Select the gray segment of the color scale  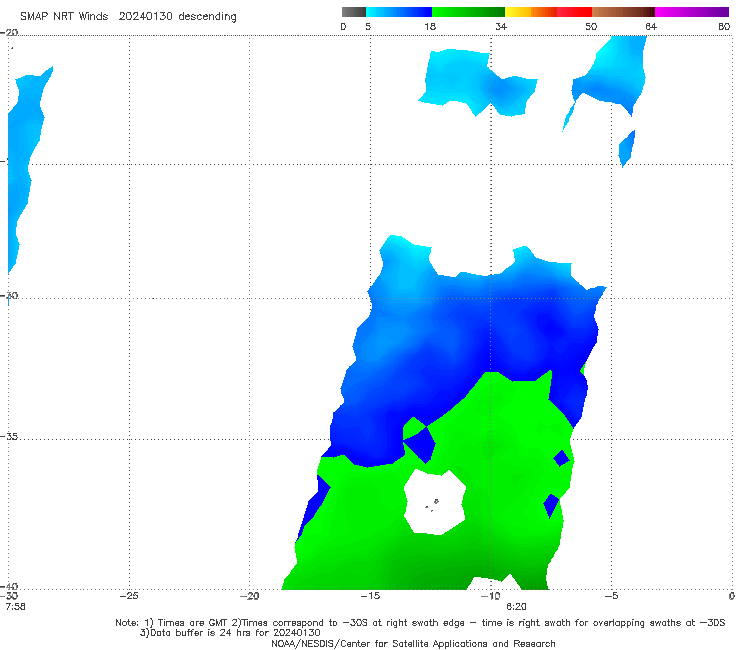click(x=354, y=12)
